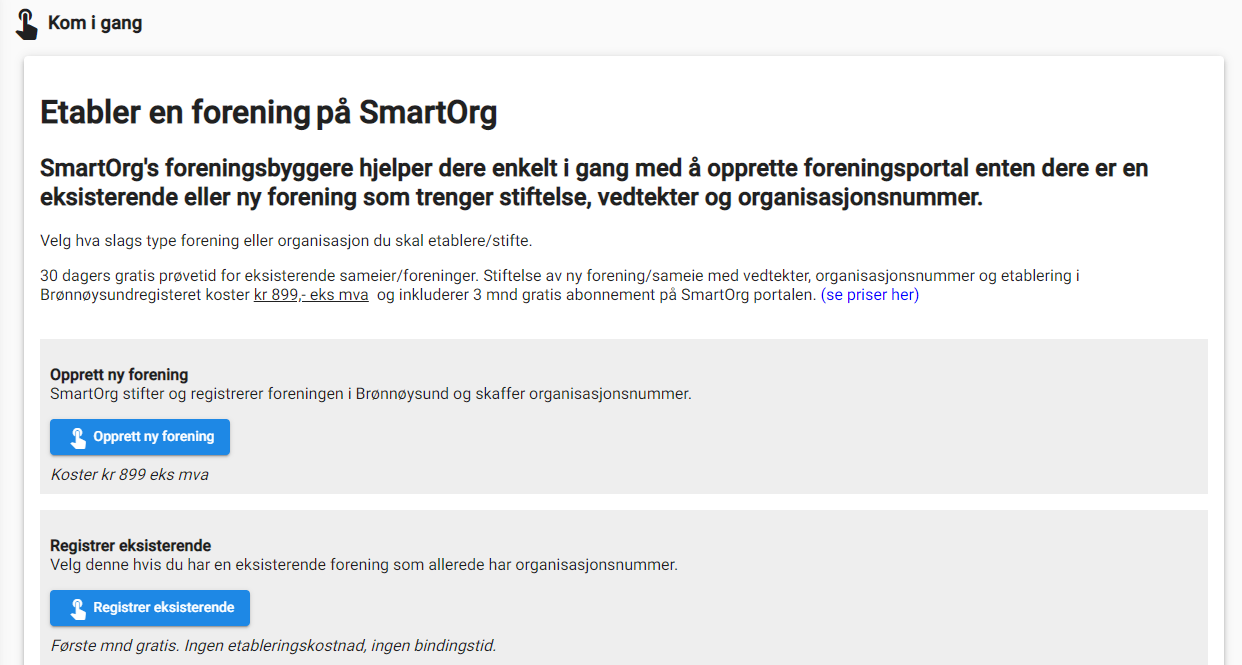
Task: Click the hand pointer icon beside Kom i gang
Action: [x=27, y=24]
